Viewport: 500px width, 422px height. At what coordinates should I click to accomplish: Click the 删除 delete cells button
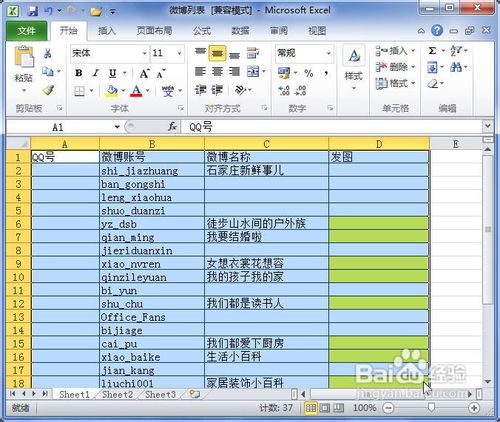(395, 67)
